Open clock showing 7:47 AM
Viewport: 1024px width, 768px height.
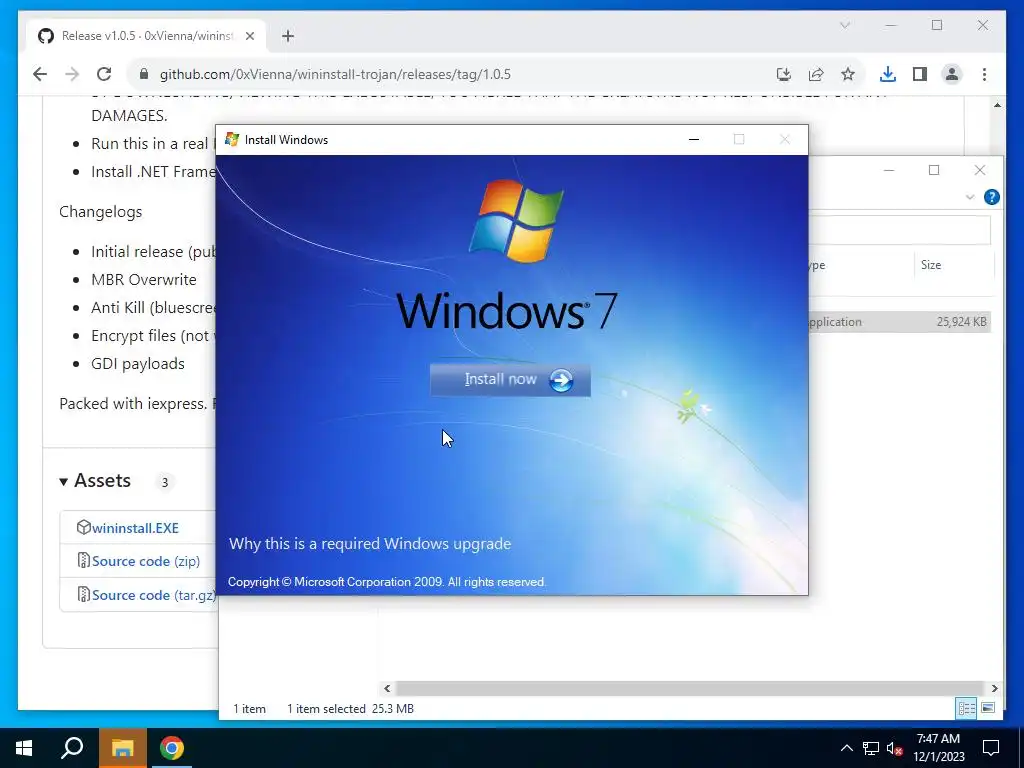(938, 748)
